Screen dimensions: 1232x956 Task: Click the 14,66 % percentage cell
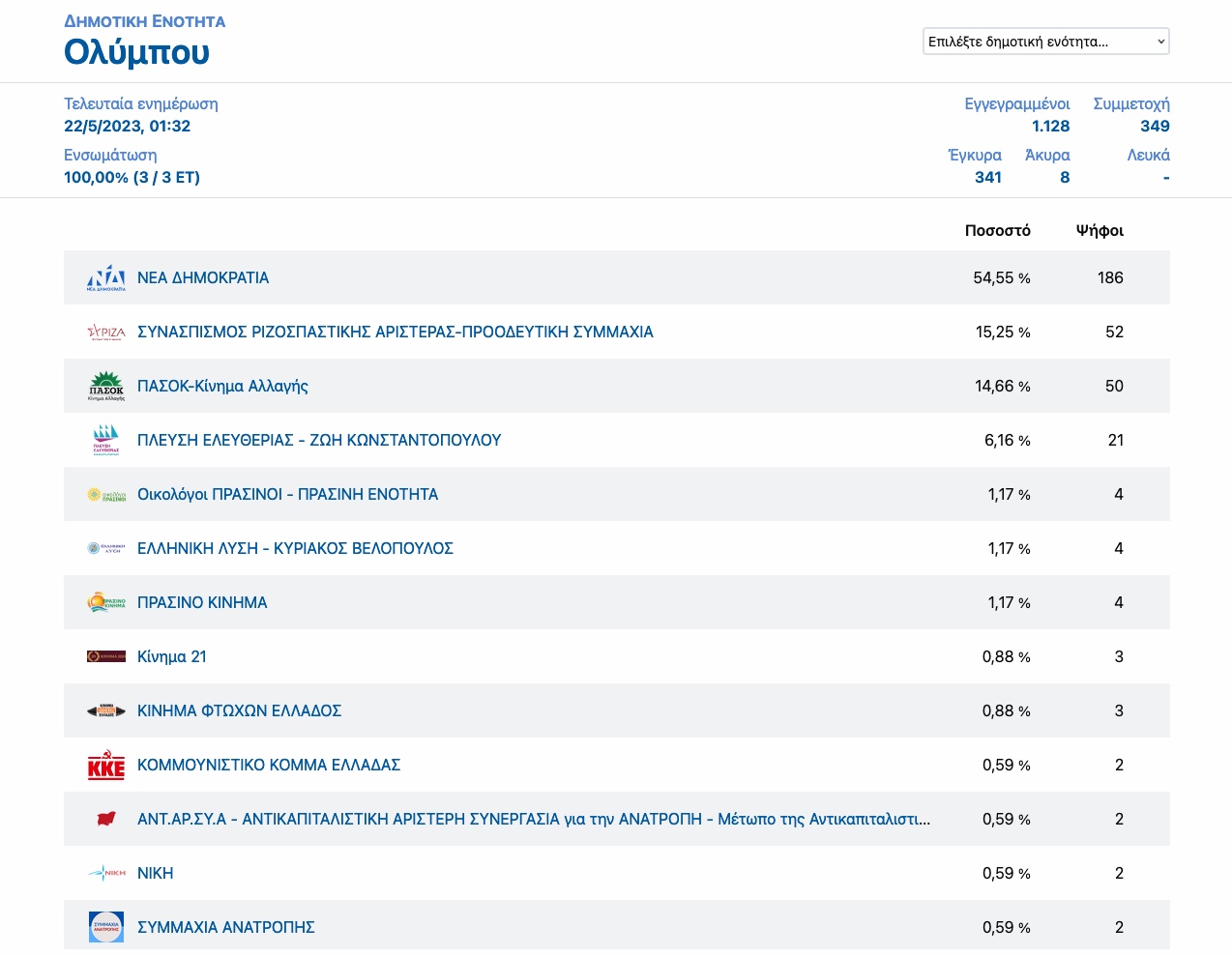[1003, 386]
